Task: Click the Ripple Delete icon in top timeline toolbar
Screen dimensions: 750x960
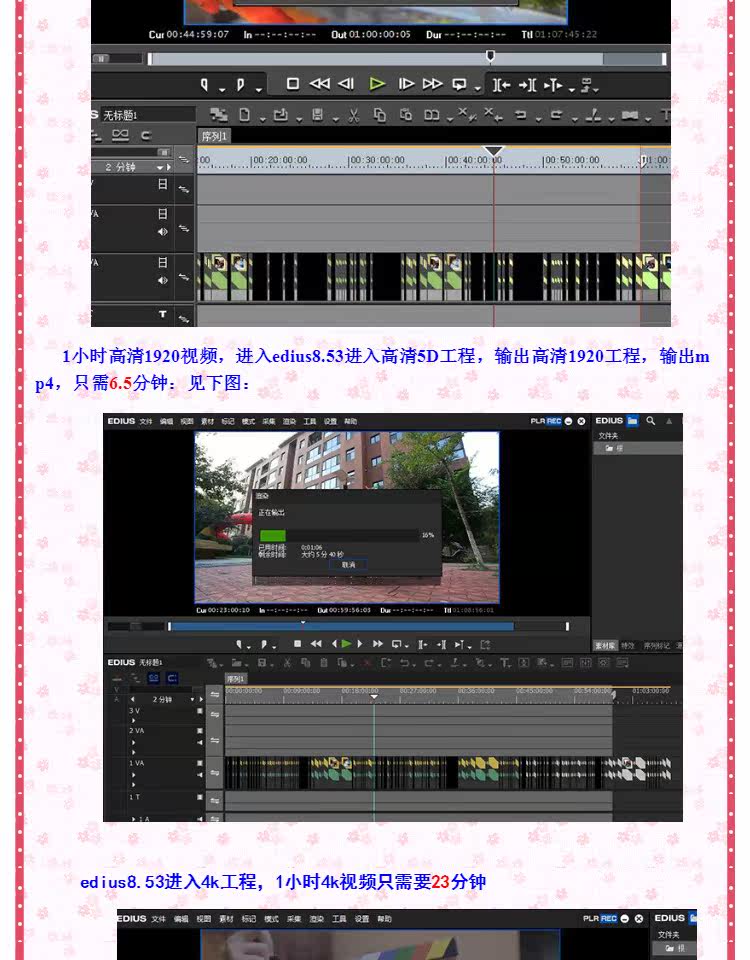Action: point(493,114)
